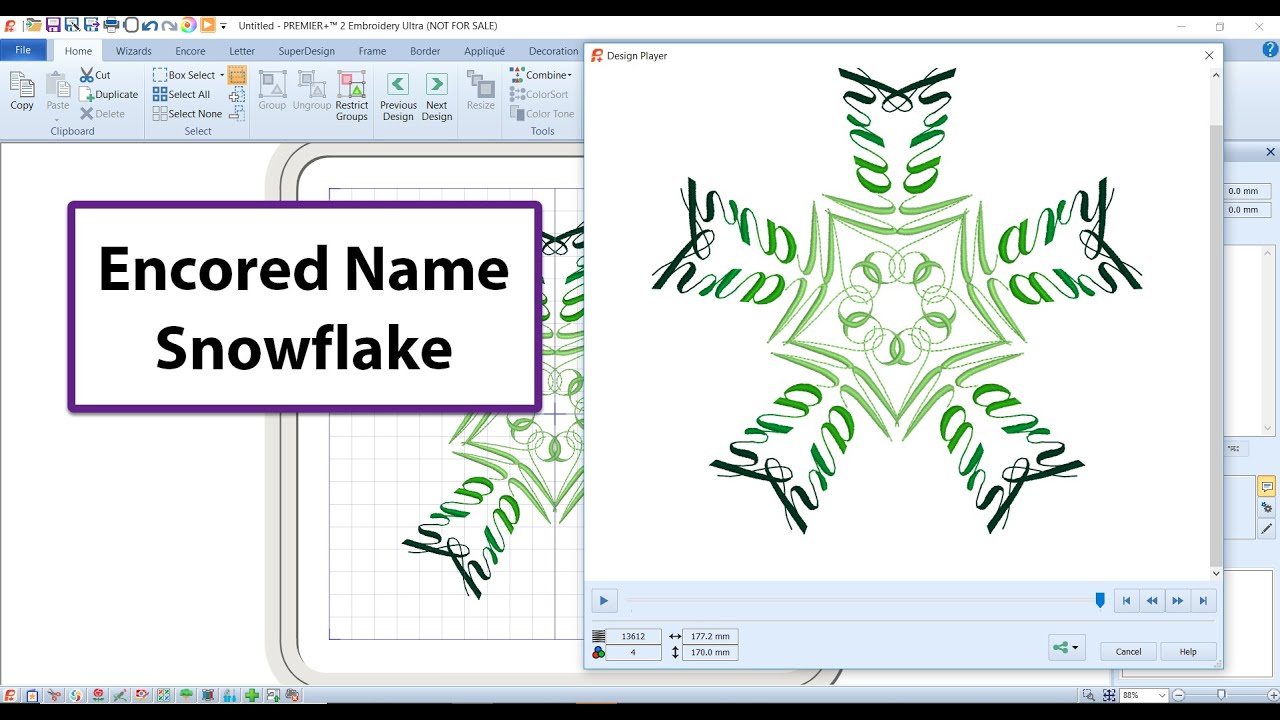Click the height field 170.0 mm
The image size is (1280, 720).
click(x=710, y=652)
